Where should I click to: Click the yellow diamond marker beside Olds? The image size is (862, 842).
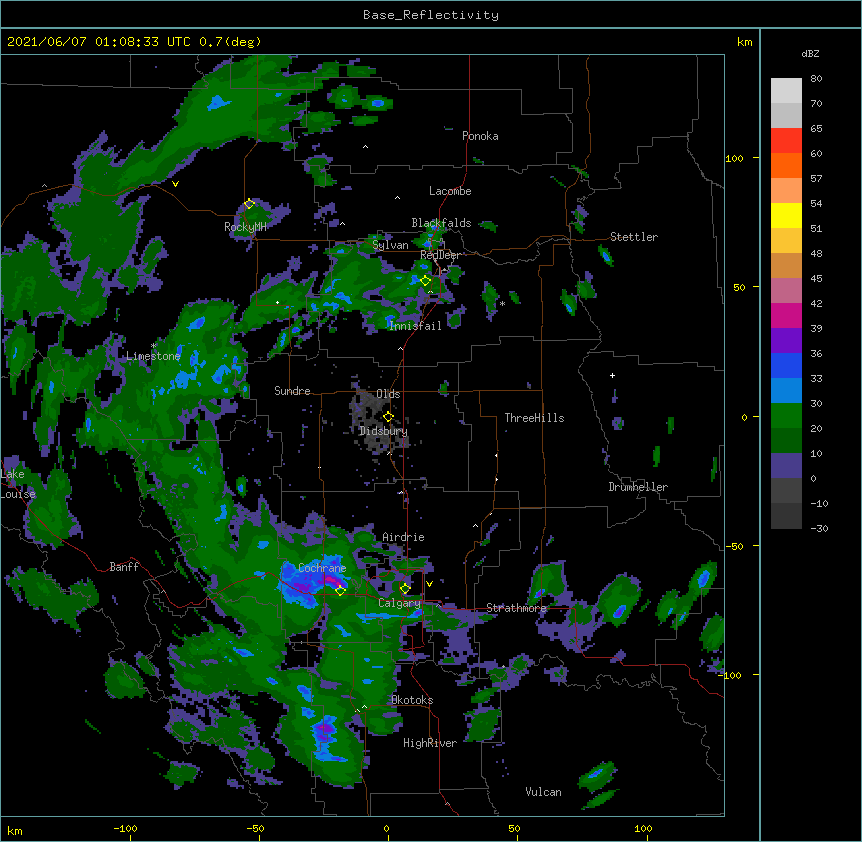(x=388, y=417)
